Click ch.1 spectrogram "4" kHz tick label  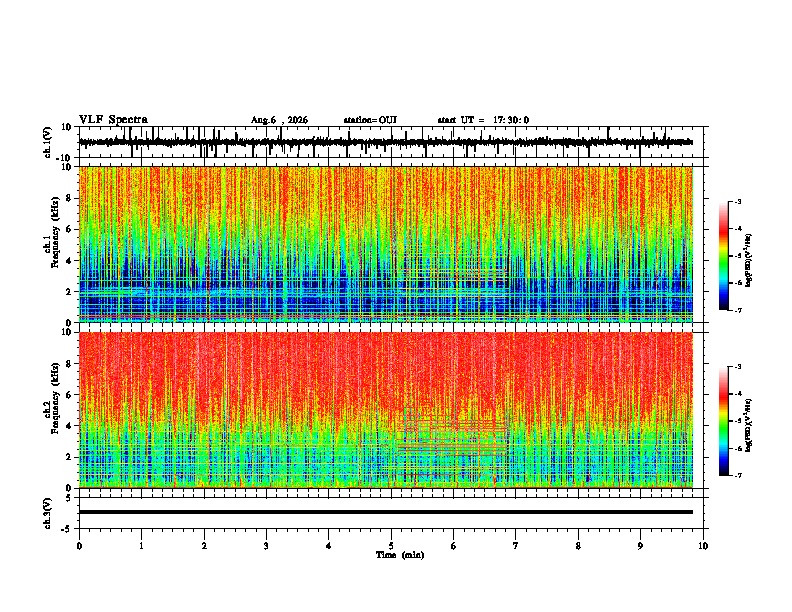69,261
